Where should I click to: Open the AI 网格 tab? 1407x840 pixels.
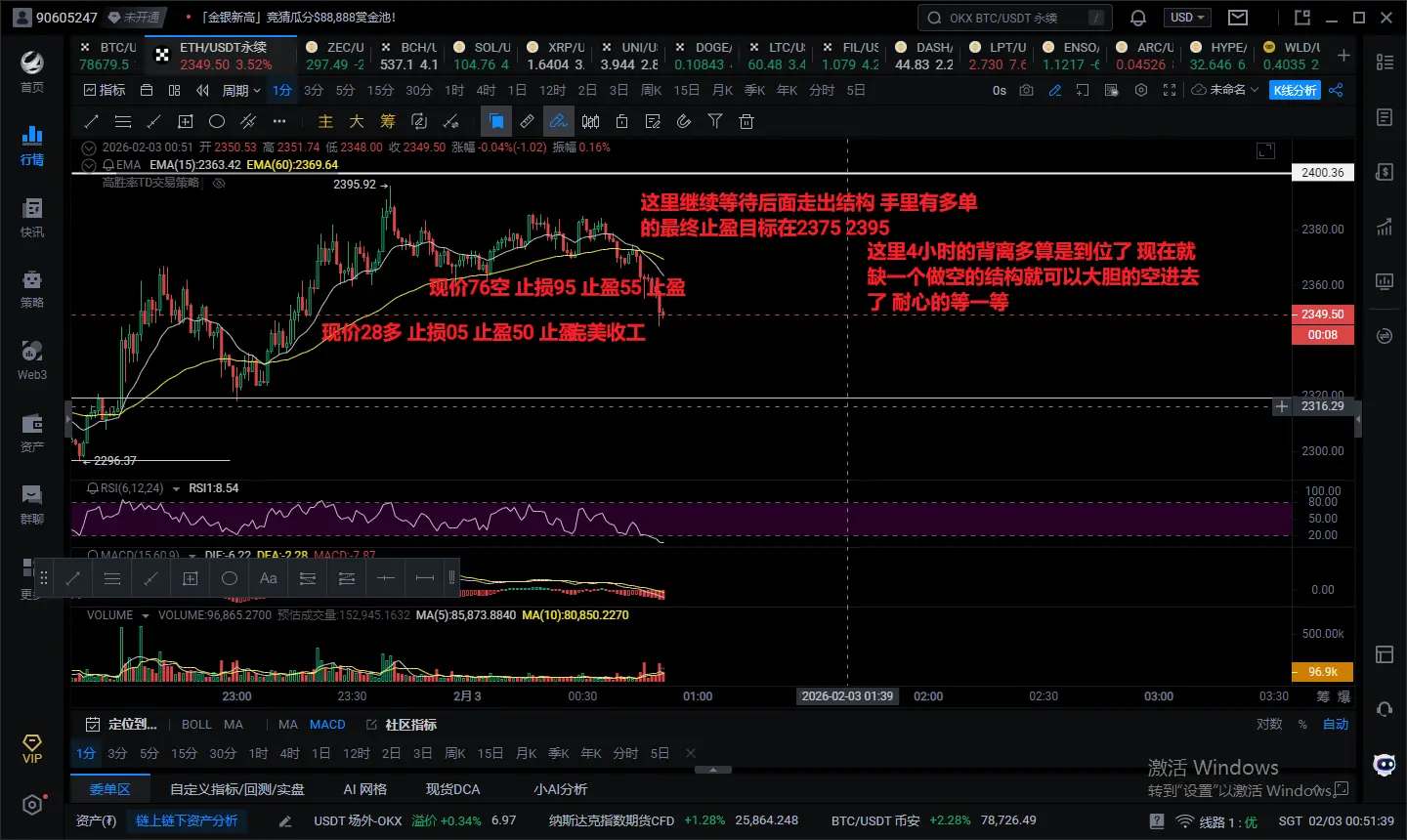point(365,789)
